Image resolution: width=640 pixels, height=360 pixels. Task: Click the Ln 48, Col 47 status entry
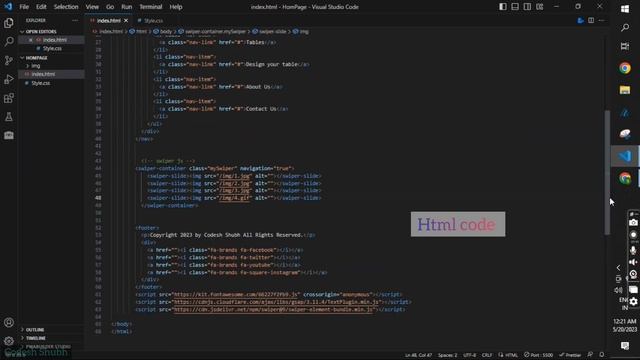point(418,355)
